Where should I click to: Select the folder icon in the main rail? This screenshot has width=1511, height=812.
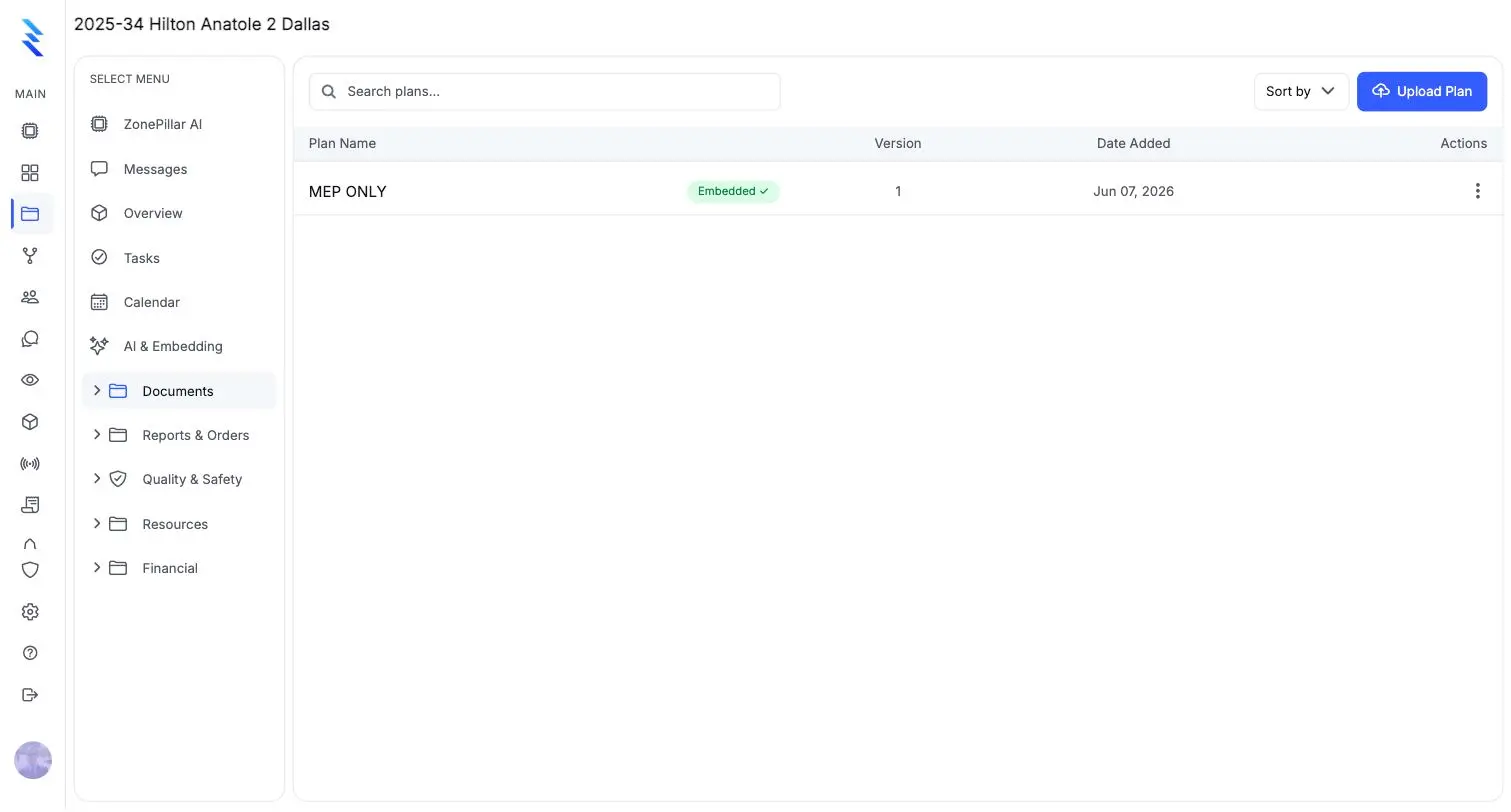30,214
